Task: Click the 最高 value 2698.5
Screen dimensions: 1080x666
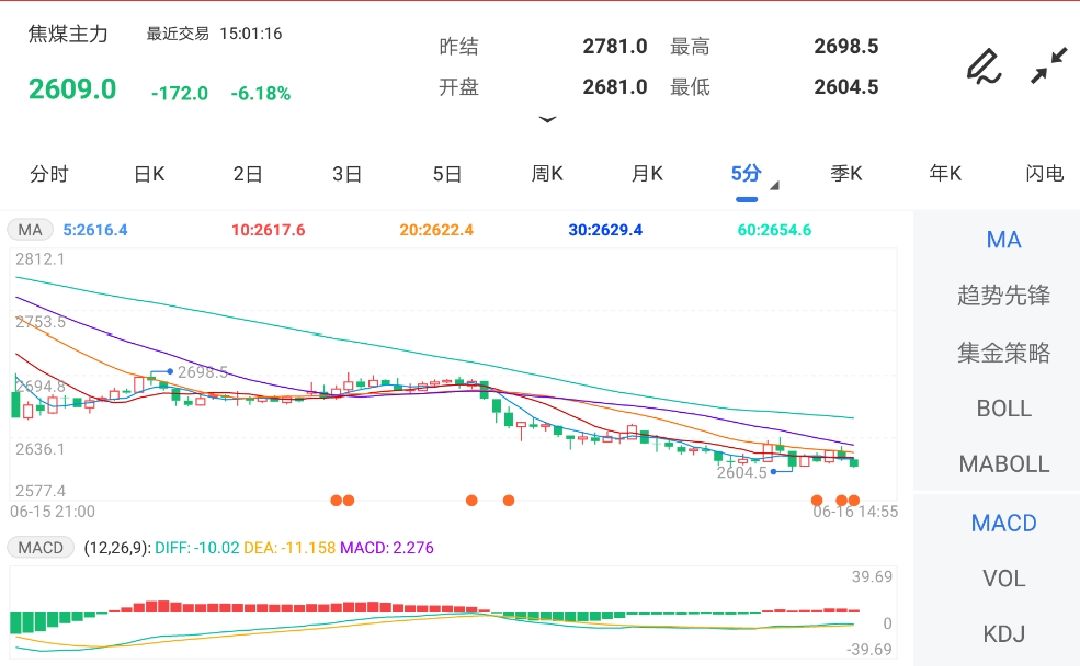Action: pos(846,46)
